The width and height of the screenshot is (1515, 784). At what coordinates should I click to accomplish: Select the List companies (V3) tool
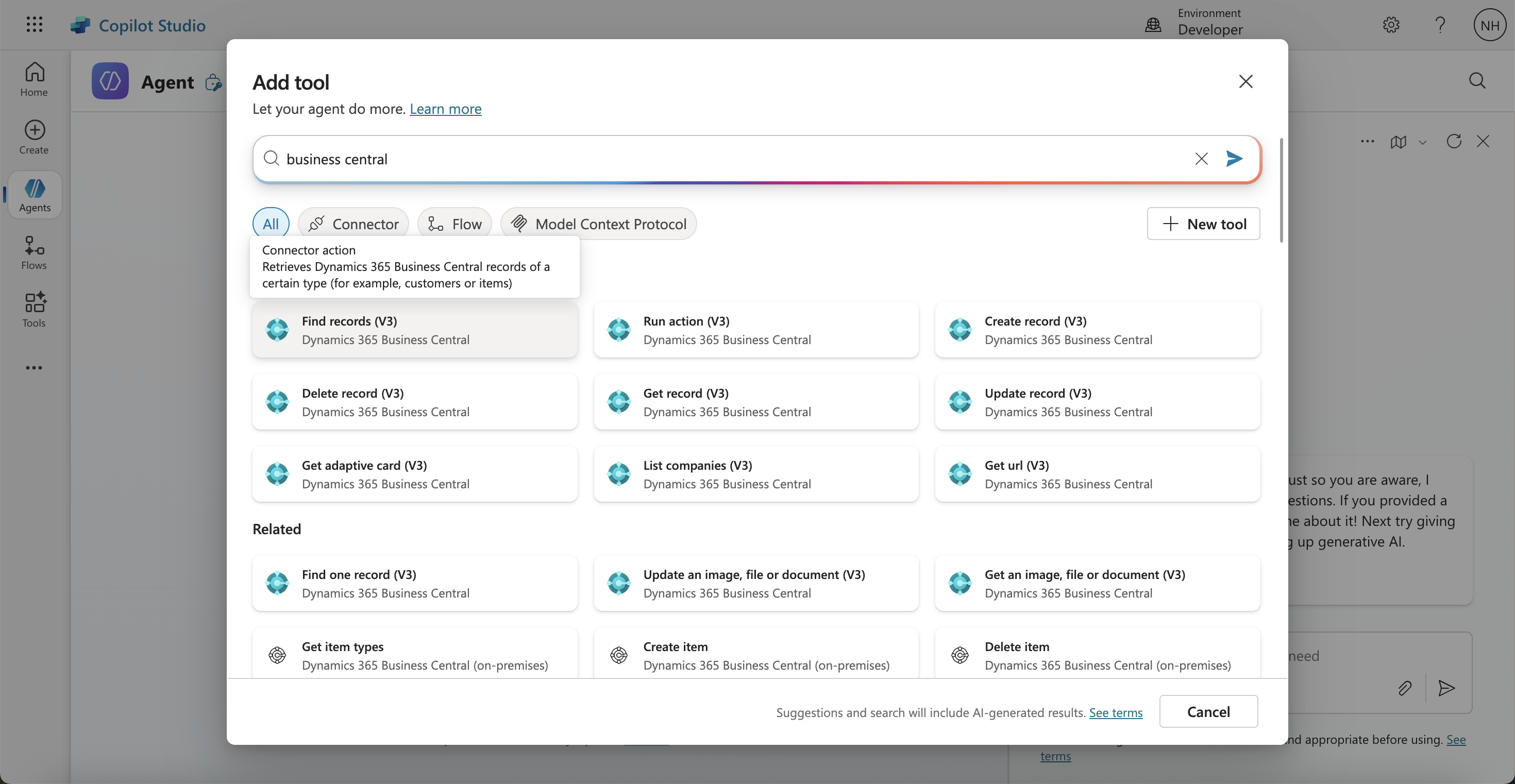click(756, 474)
